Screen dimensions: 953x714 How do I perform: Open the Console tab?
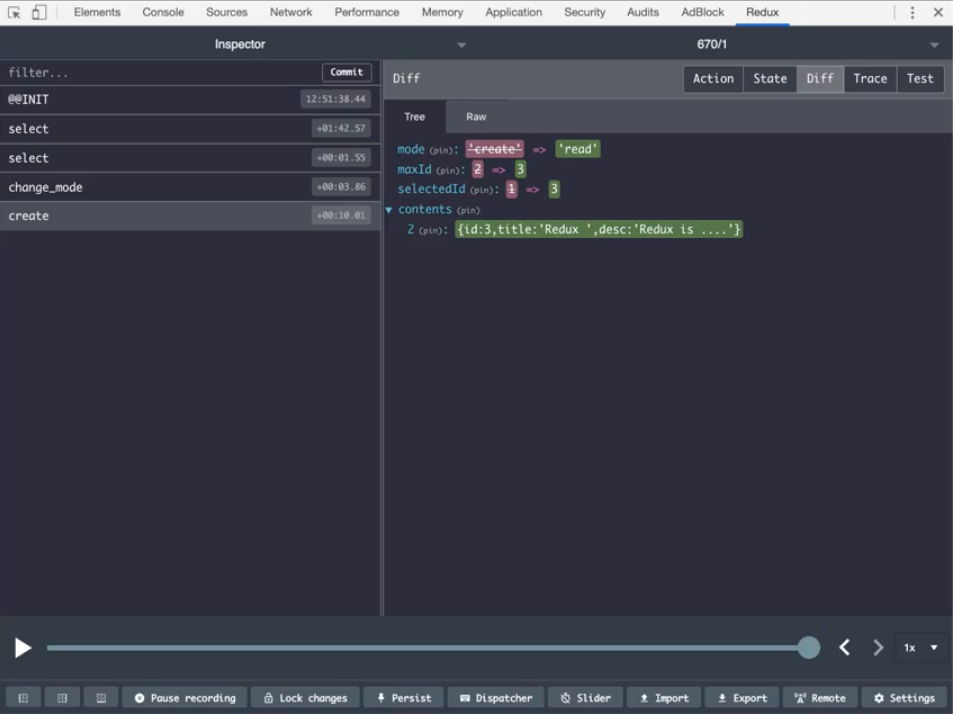click(x=163, y=12)
